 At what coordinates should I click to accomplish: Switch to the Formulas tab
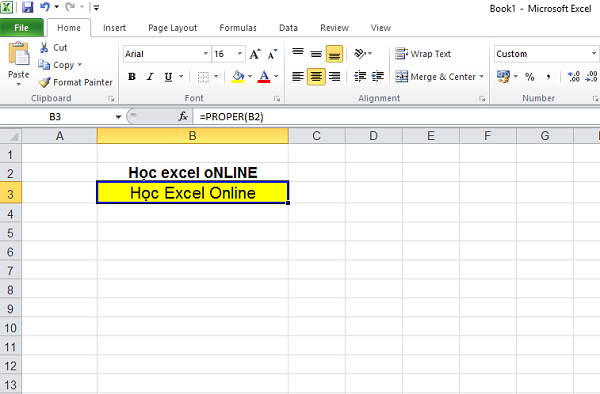point(238,28)
